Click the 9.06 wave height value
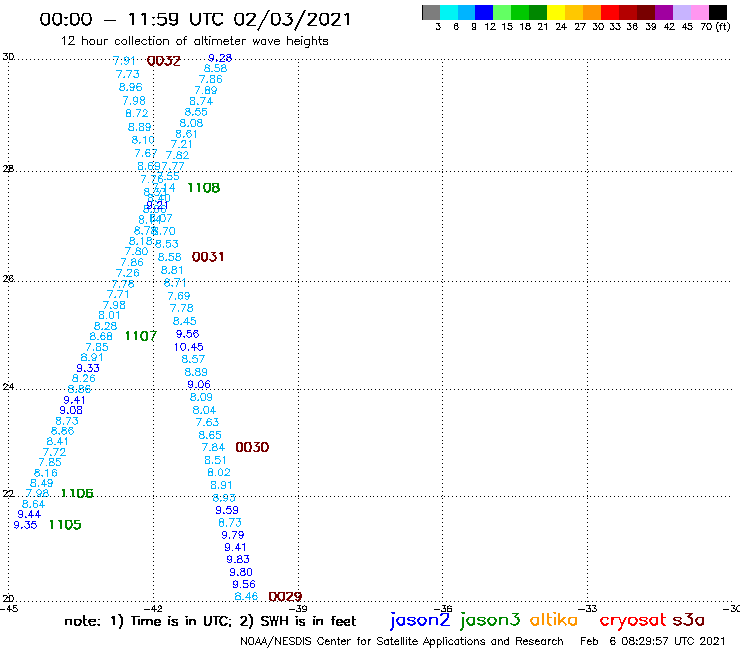Screen dimensions: 740x650 (x=199, y=384)
